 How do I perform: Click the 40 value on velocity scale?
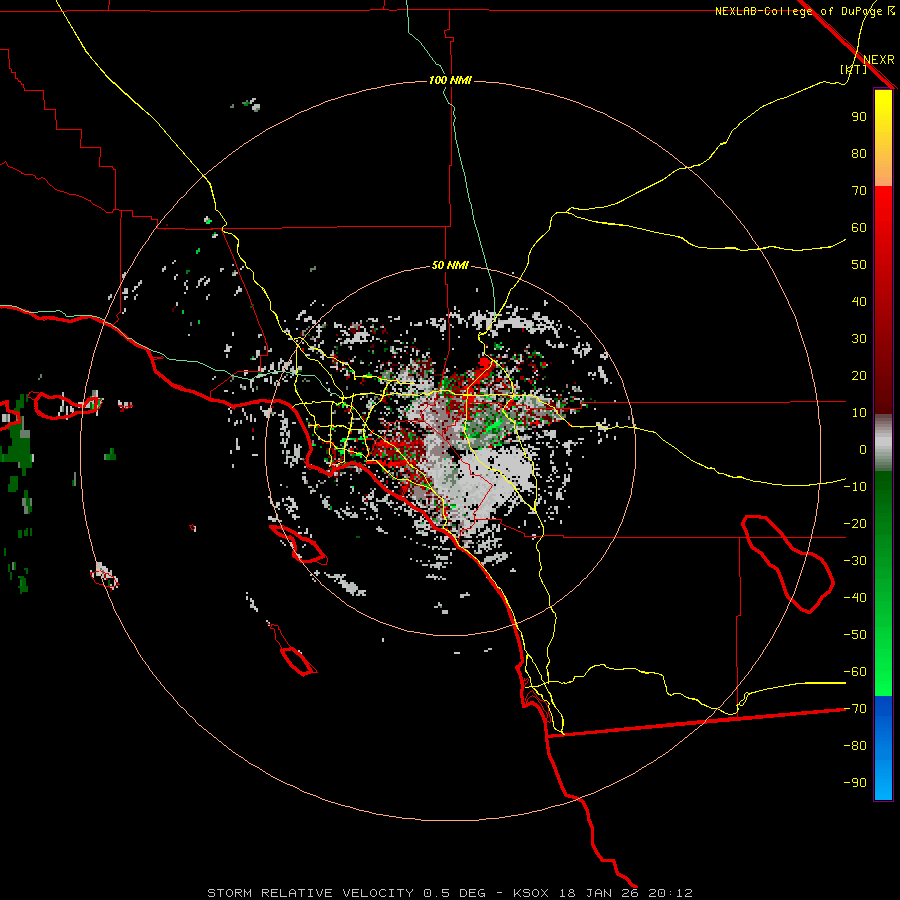click(859, 301)
